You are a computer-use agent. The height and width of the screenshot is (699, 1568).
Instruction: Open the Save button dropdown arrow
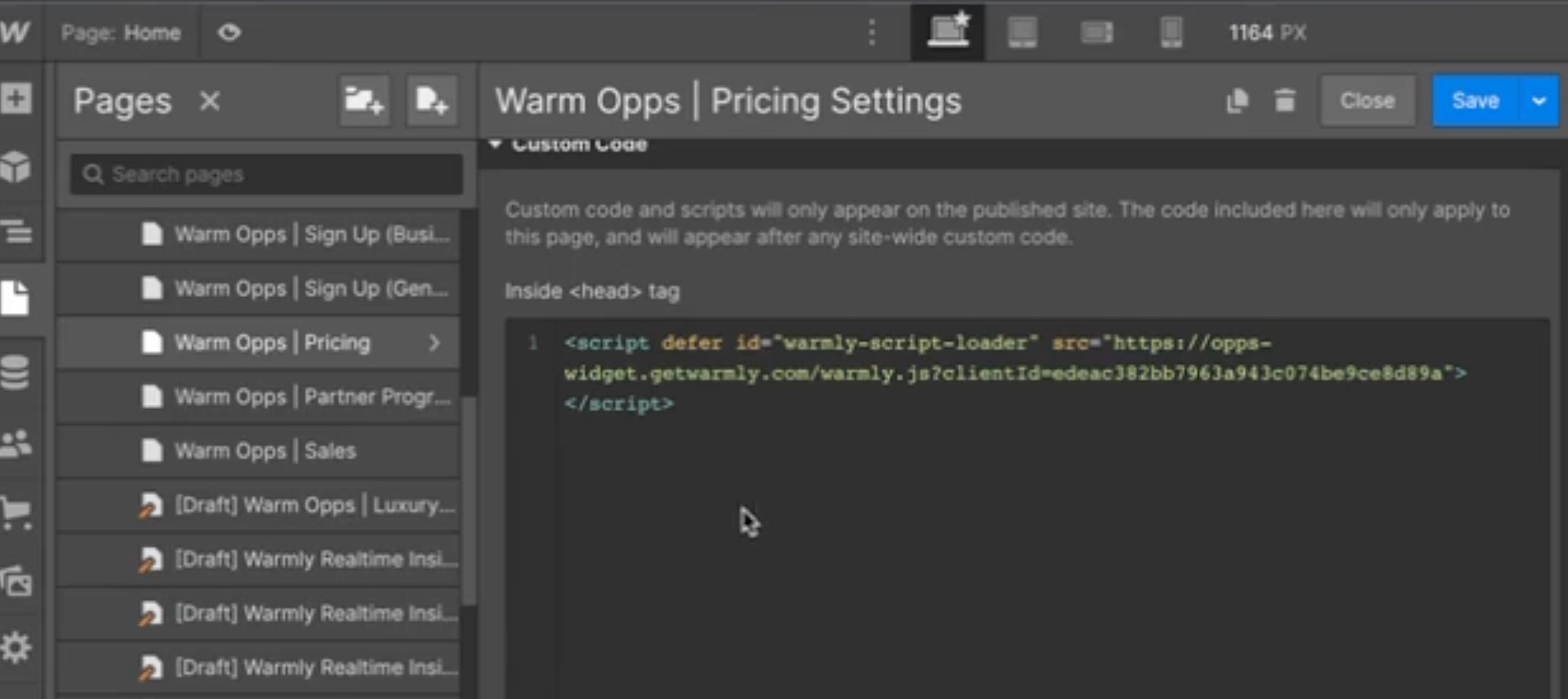click(1539, 101)
